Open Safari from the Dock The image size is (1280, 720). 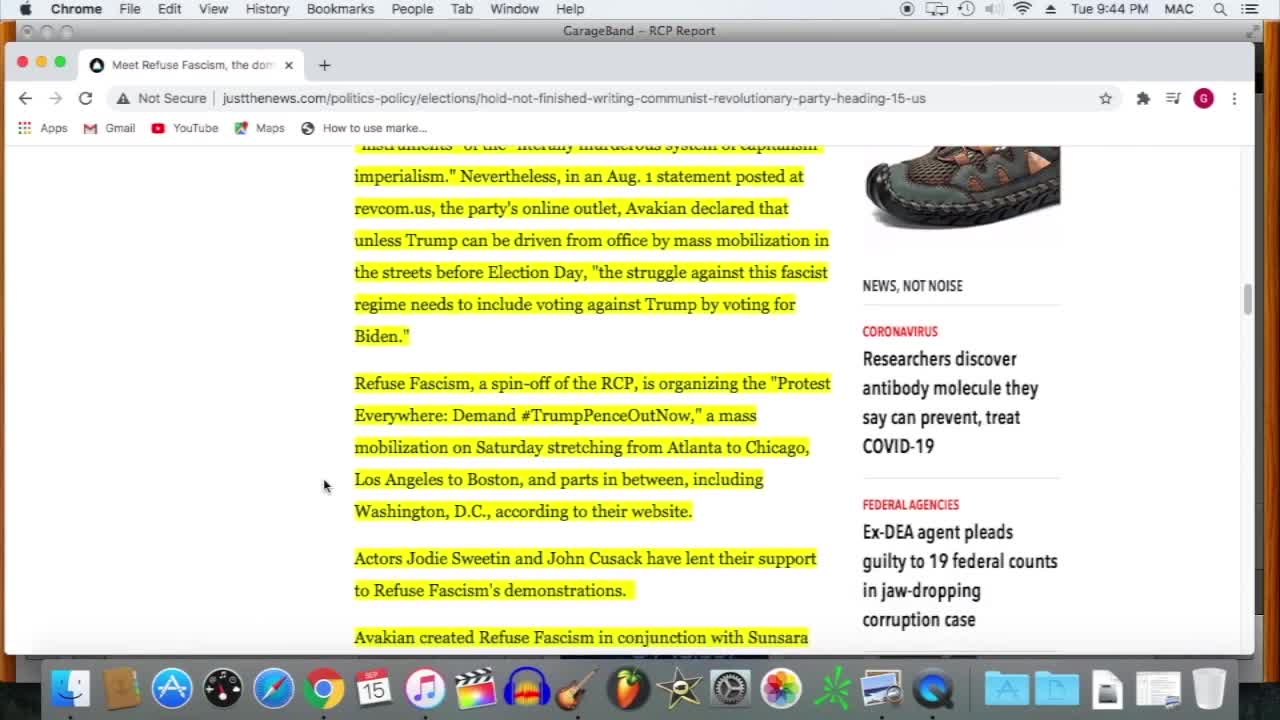pyautogui.click(x=273, y=688)
